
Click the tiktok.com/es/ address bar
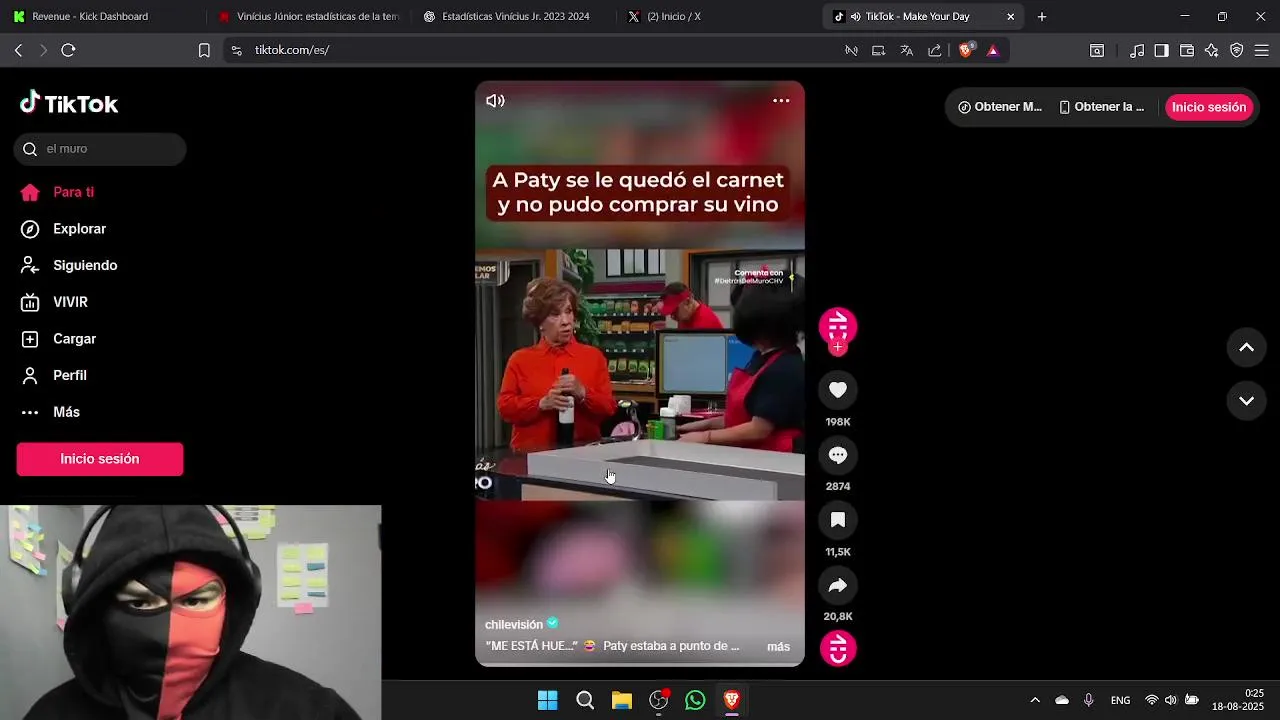(x=530, y=50)
